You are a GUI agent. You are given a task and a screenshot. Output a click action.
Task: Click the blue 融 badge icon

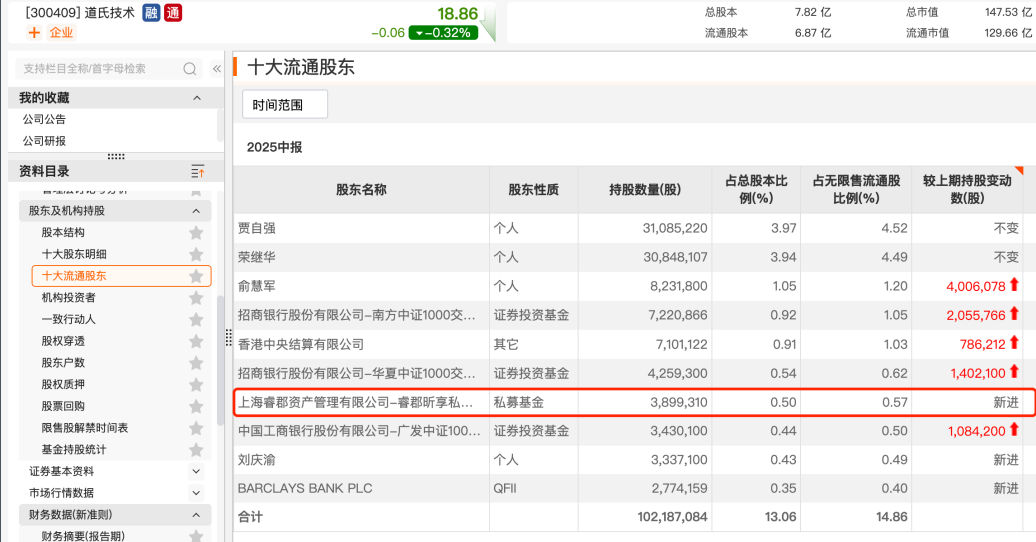click(x=151, y=13)
